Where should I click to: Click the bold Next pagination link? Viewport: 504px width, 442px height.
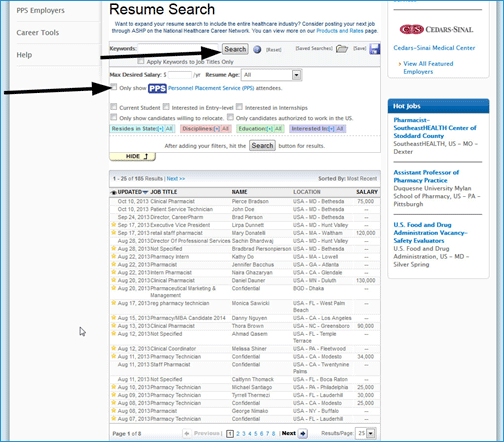(x=289, y=433)
